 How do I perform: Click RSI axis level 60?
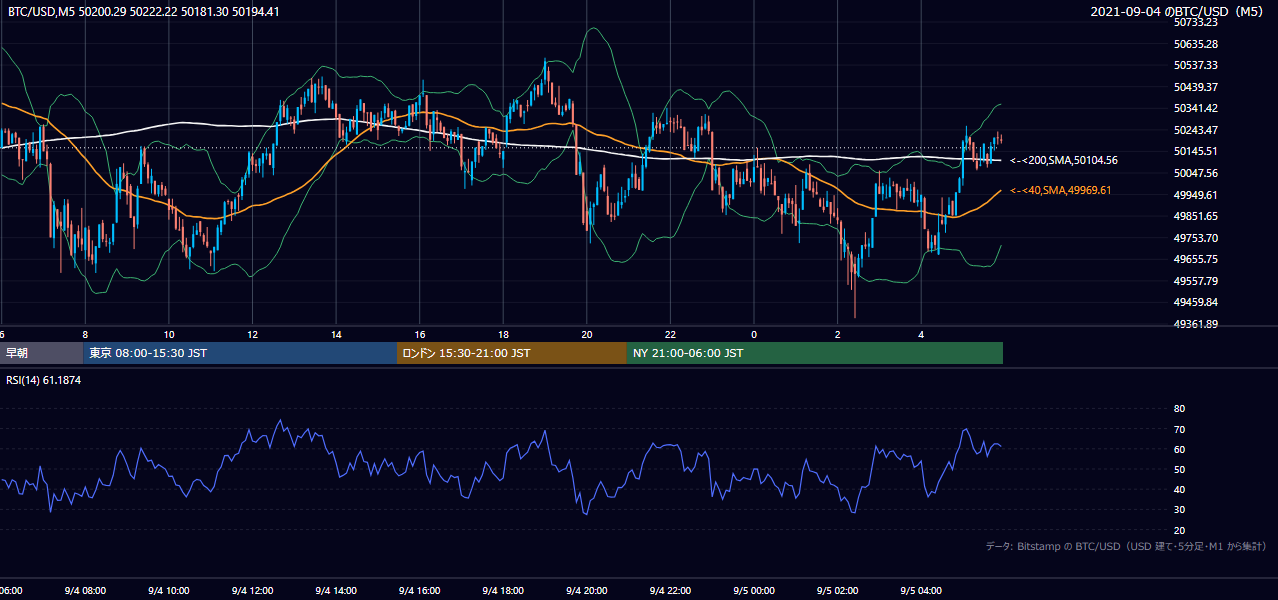point(1179,450)
